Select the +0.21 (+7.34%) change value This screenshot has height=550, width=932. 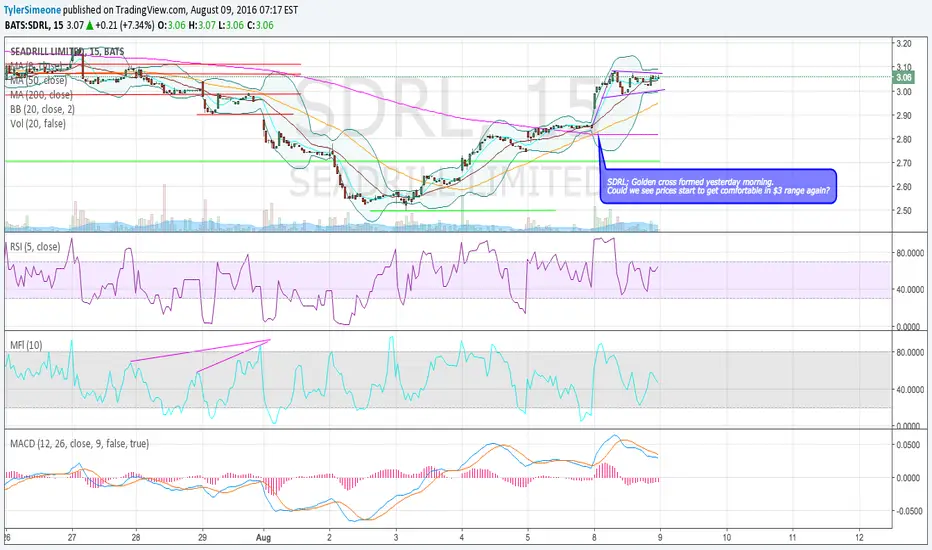[125, 25]
